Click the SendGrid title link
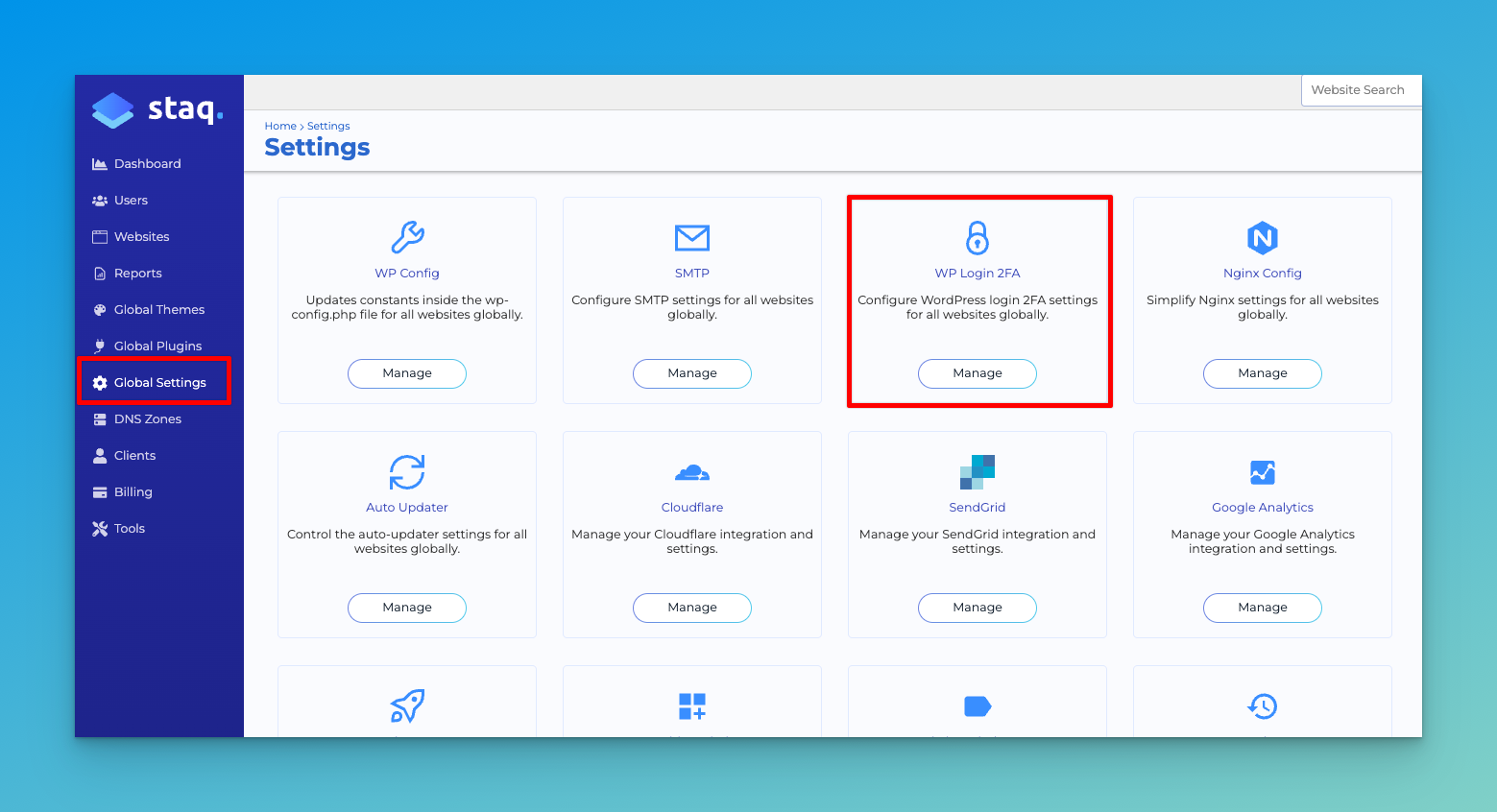Image resolution: width=1497 pixels, height=812 pixels. pos(978,508)
